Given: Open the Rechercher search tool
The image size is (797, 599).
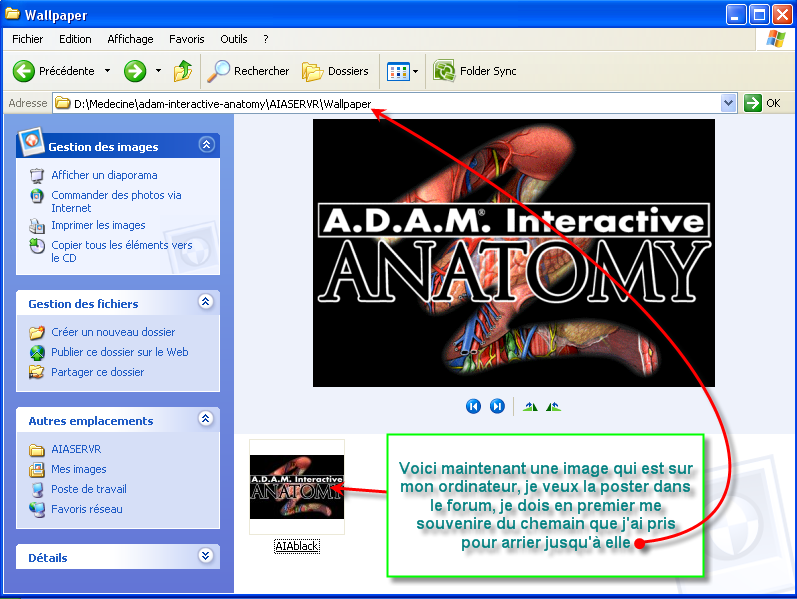Looking at the screenshot, I should 248,71.
